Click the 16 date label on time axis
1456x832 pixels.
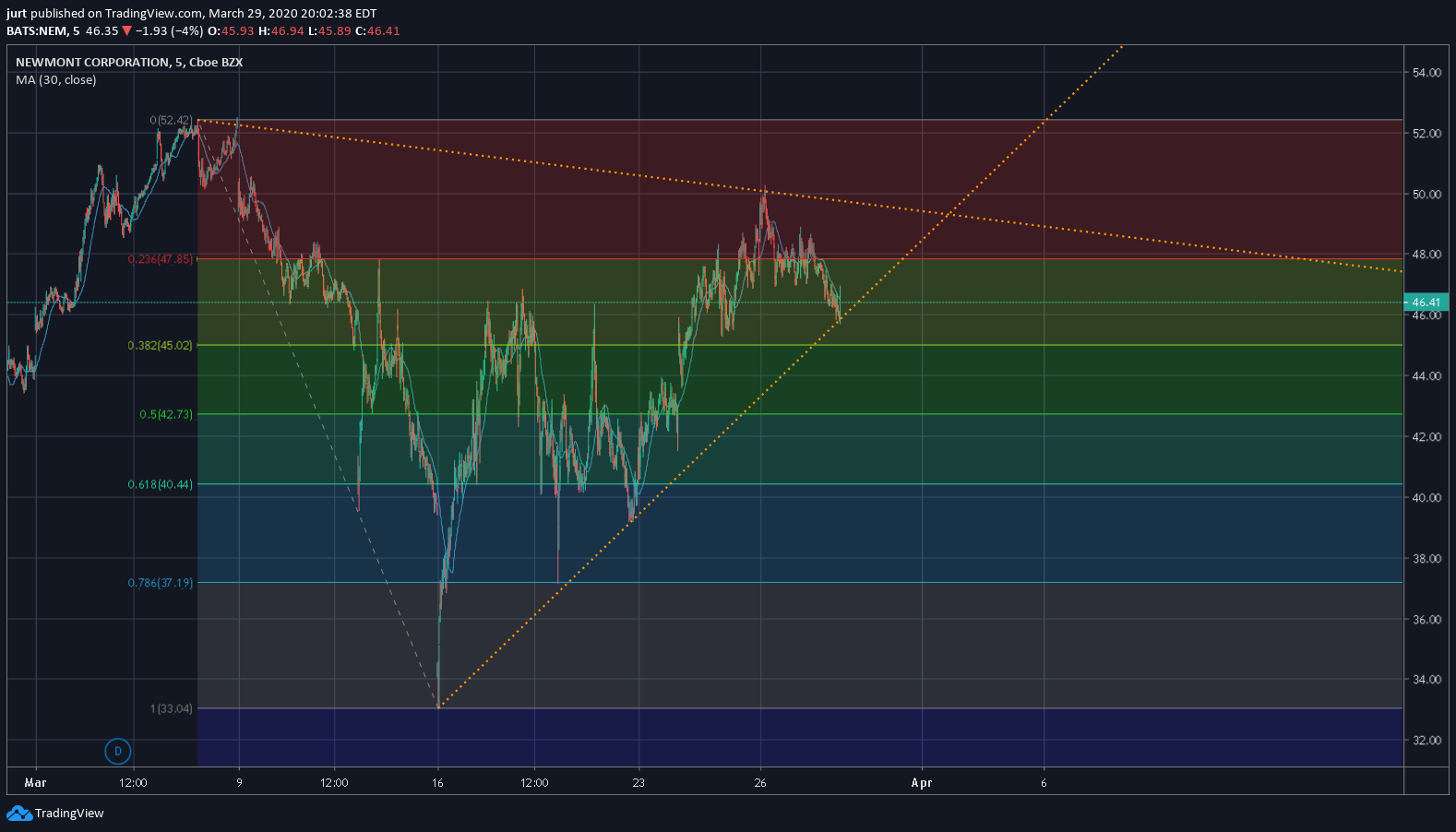pyautogui.click(x=437, y=783)
